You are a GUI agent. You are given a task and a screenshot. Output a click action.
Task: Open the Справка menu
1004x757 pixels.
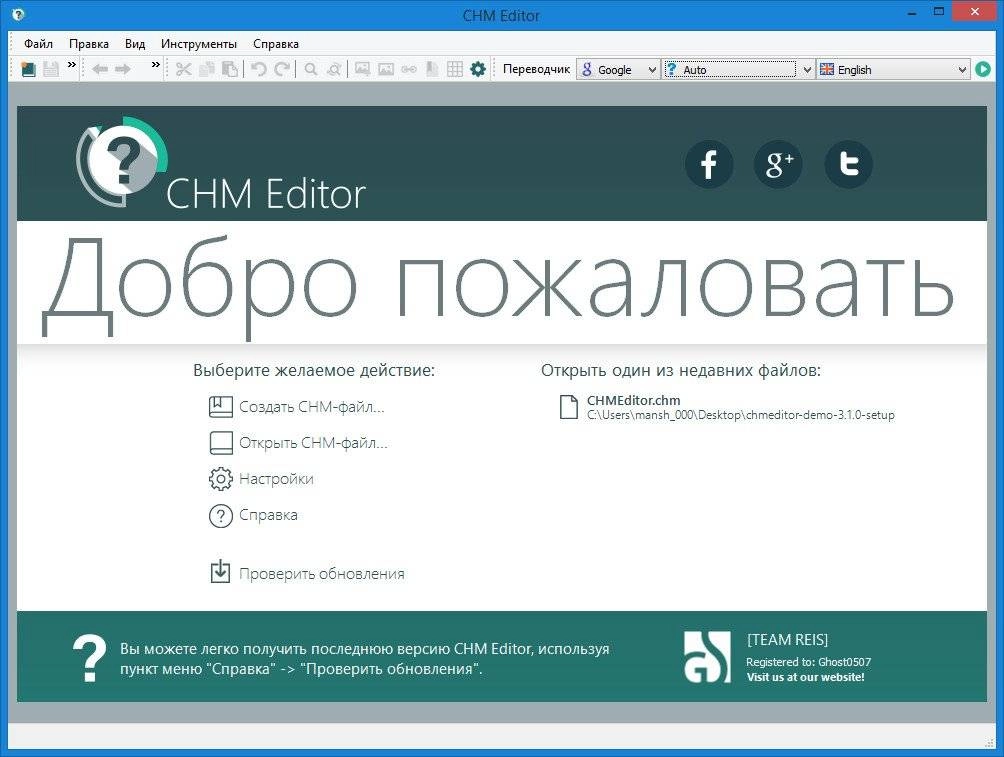click(276, 44)
